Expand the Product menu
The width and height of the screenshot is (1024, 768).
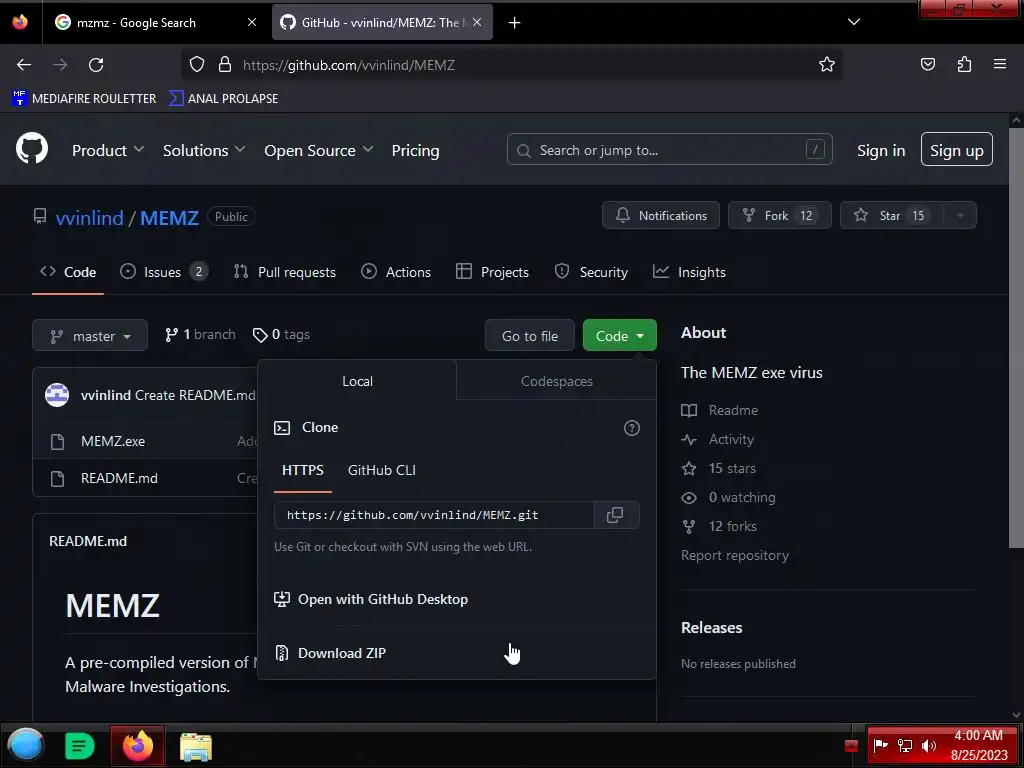[108, 150]
